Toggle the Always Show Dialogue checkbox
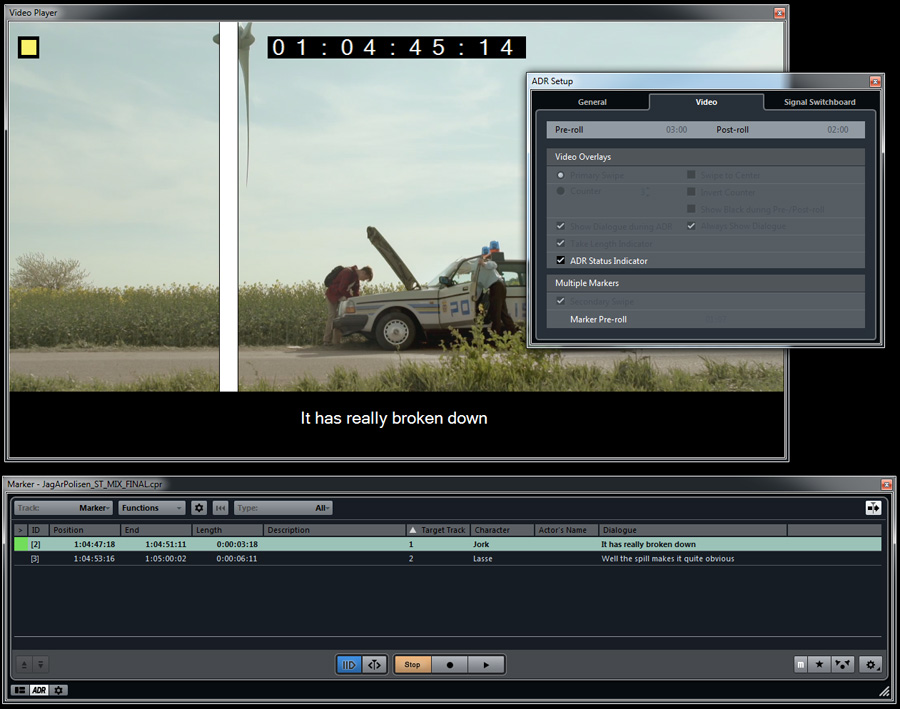The width and height of the screenshot is (900, 709). point(691,226)
